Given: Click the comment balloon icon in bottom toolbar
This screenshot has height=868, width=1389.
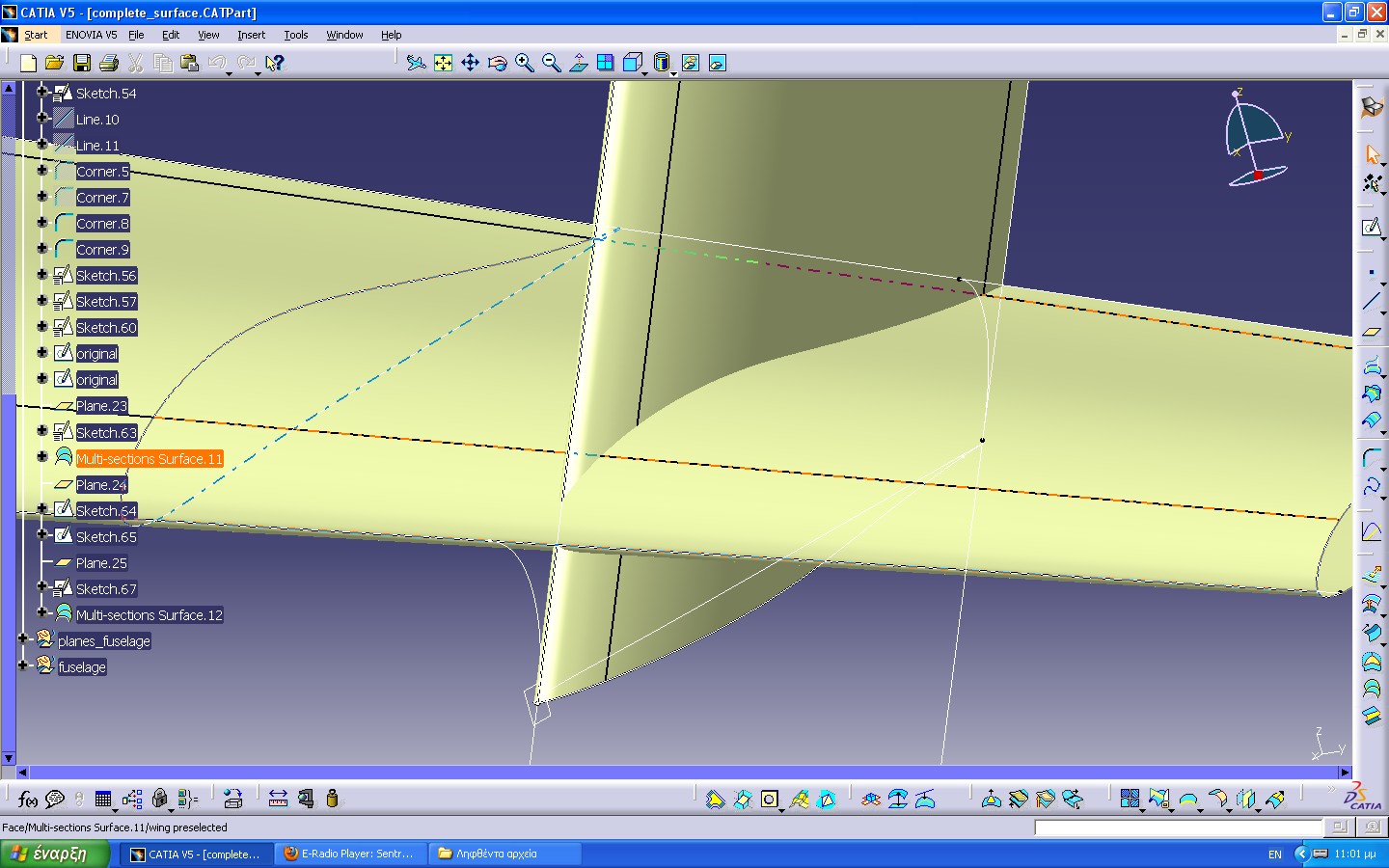Looking at the screenshot, I should coord(55,799).
